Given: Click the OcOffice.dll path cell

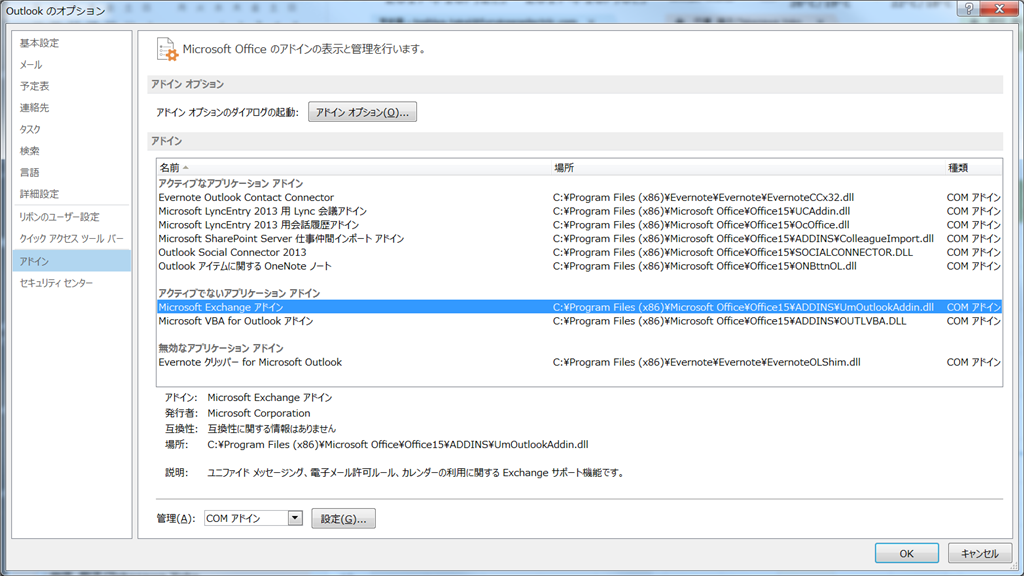Looking at the screenshot, I should [701, 225].
